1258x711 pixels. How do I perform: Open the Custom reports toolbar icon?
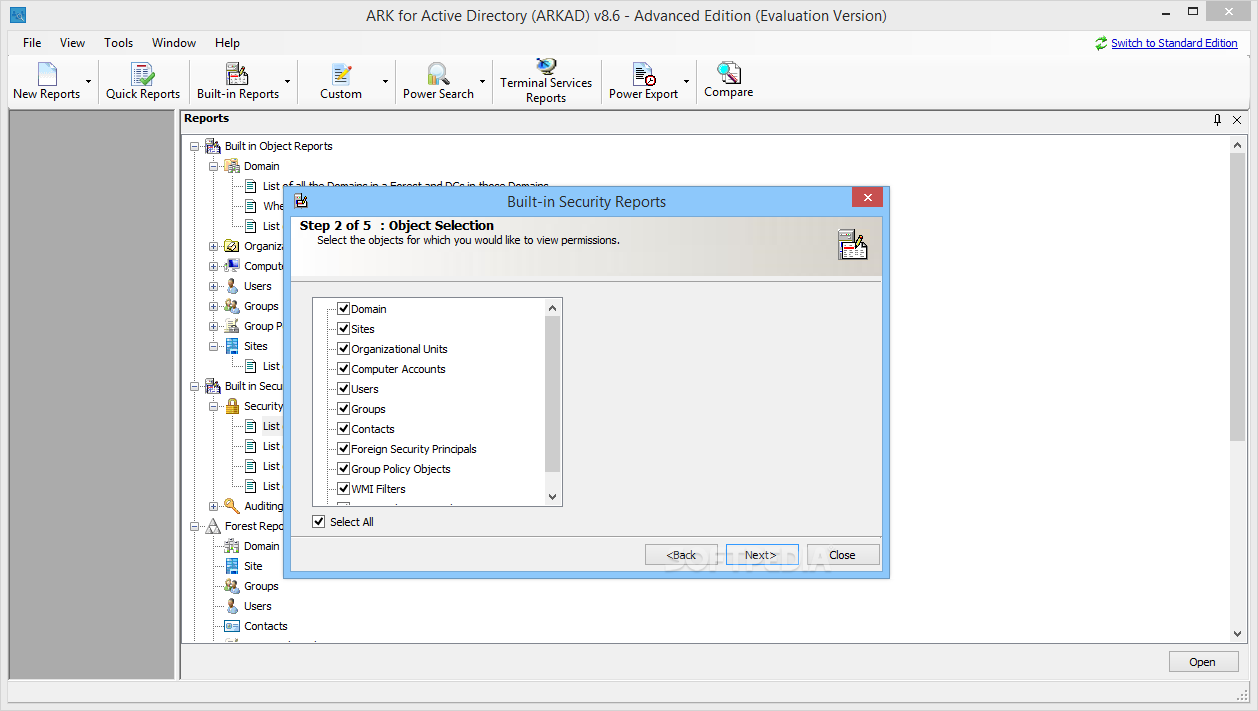341,74
